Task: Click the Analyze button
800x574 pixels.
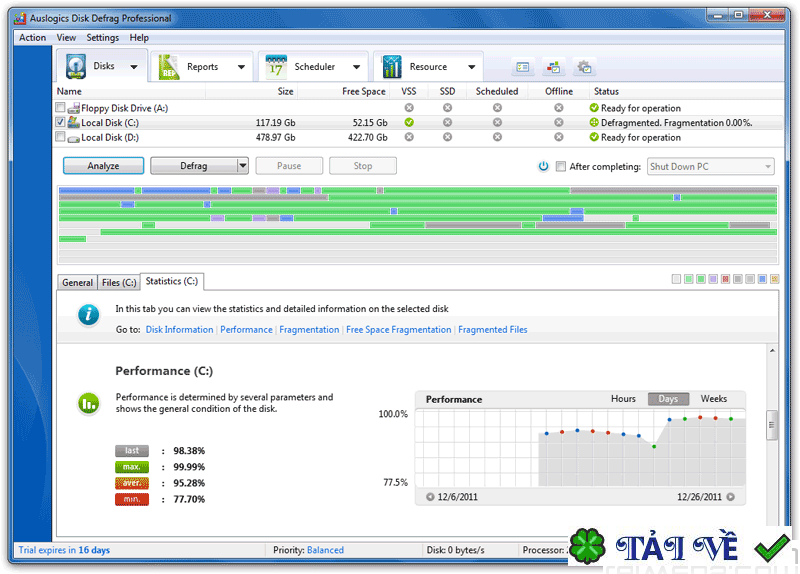Action: coord(104,166)
